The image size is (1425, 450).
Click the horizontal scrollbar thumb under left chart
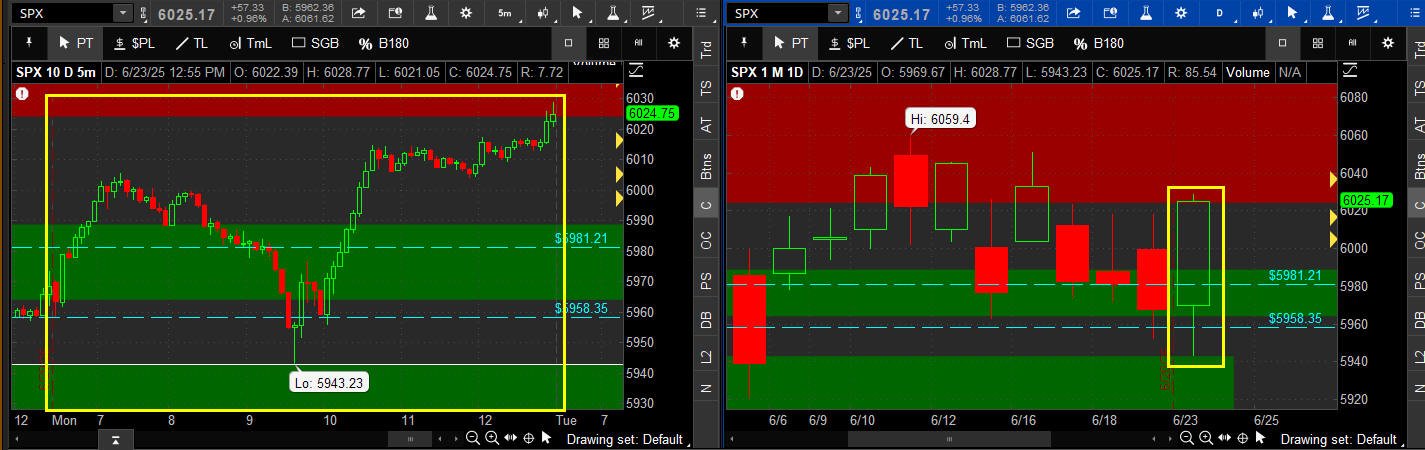[410, 439]
